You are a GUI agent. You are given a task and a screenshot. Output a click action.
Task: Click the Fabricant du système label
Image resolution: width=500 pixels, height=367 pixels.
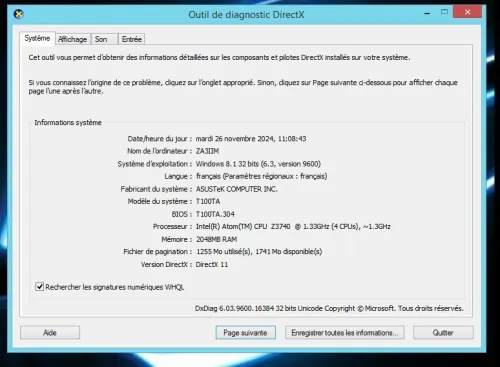[x=156, y=189]
